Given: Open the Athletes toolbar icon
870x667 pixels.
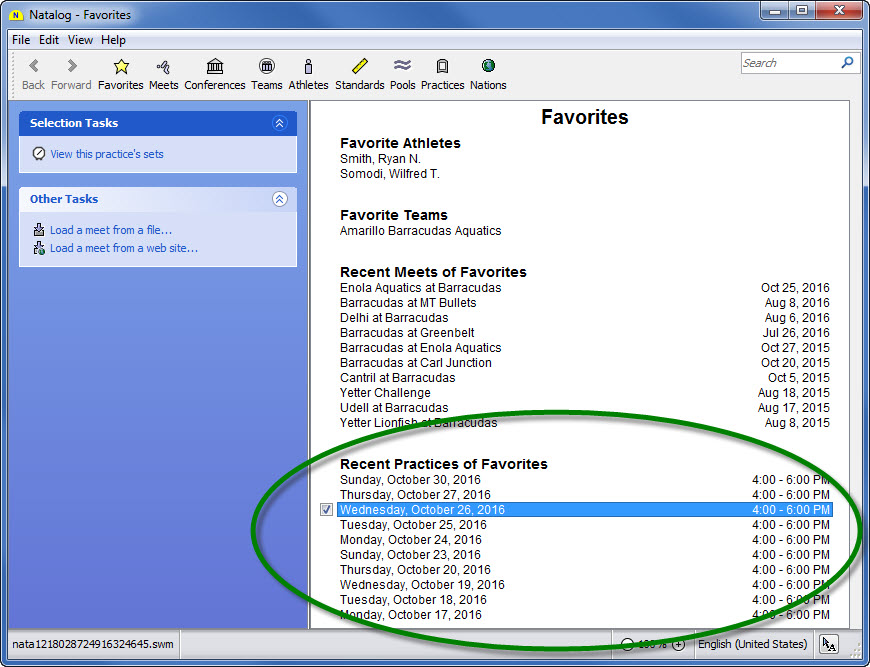Looking at the screenshot, I should (308, 67).
